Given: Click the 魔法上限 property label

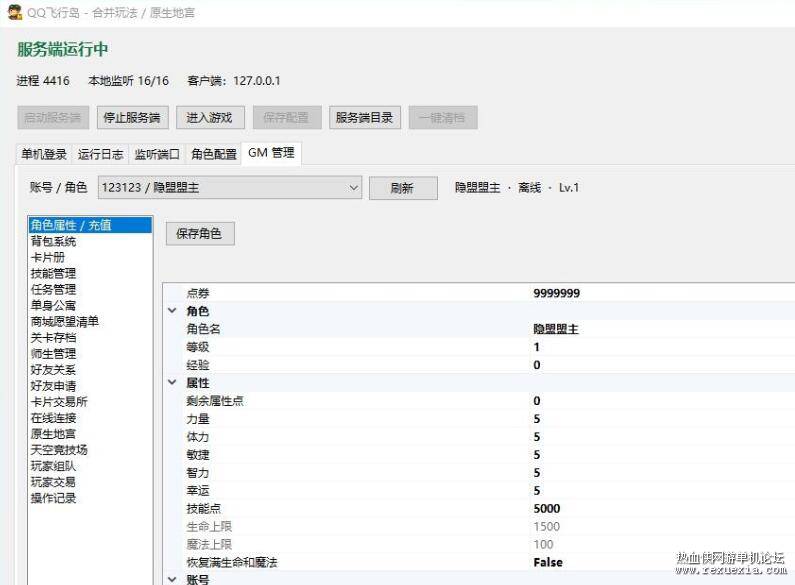Looking at the screenshot, I should tap(209, 544).
